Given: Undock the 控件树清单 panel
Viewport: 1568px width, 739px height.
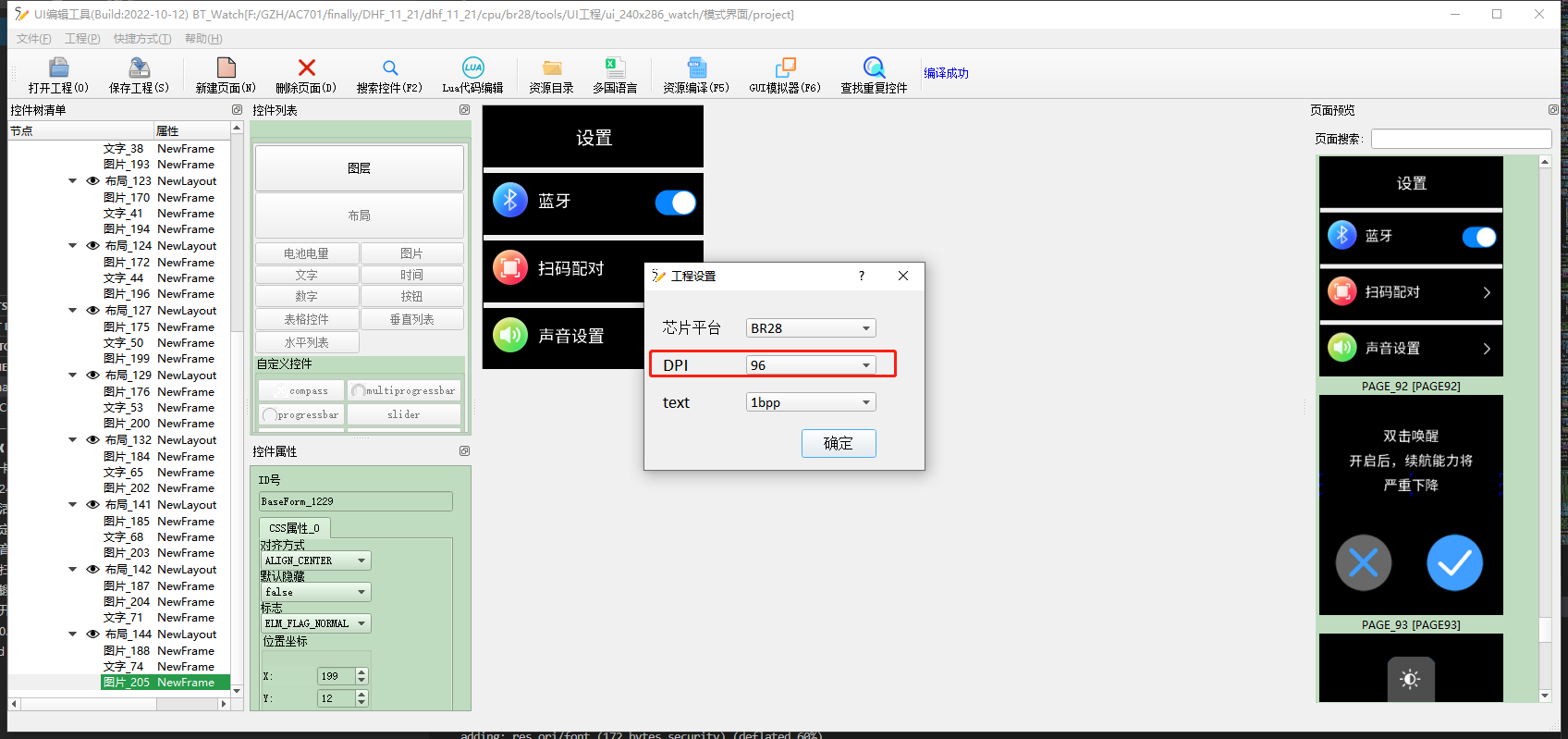Looking at the screenshot, I should [237, 109].
